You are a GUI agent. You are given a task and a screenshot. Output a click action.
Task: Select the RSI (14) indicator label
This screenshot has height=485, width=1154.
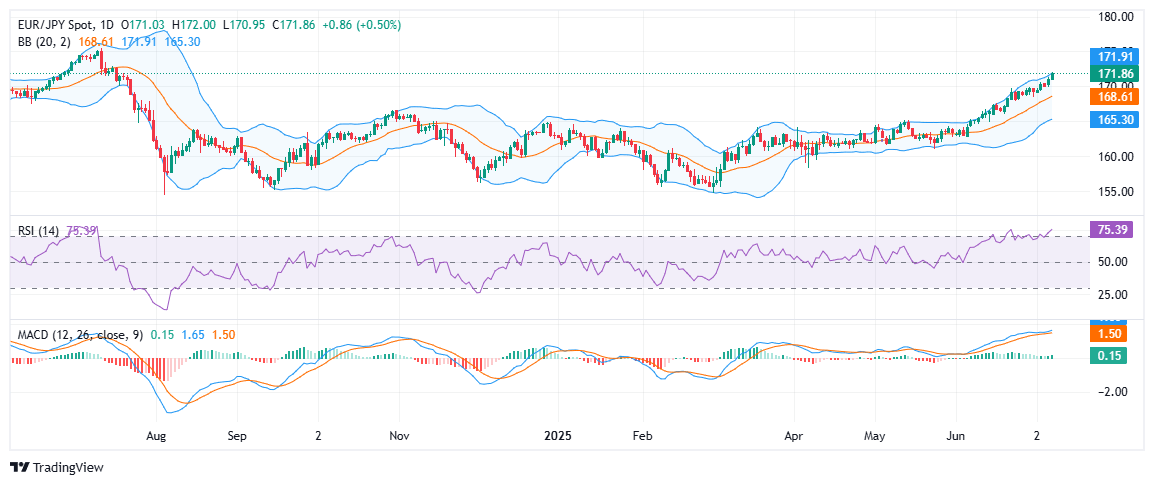pos(39,231)
